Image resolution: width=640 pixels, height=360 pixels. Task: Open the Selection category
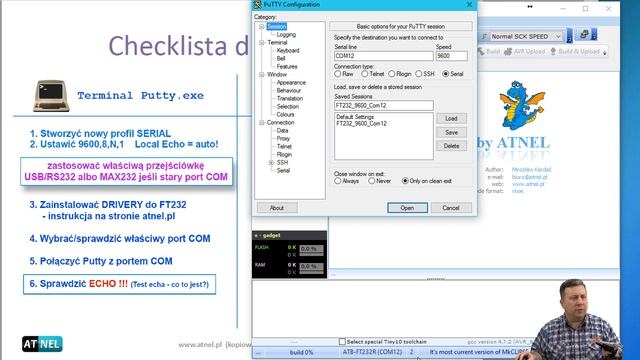pyautogui.click(x=288, y=107)
